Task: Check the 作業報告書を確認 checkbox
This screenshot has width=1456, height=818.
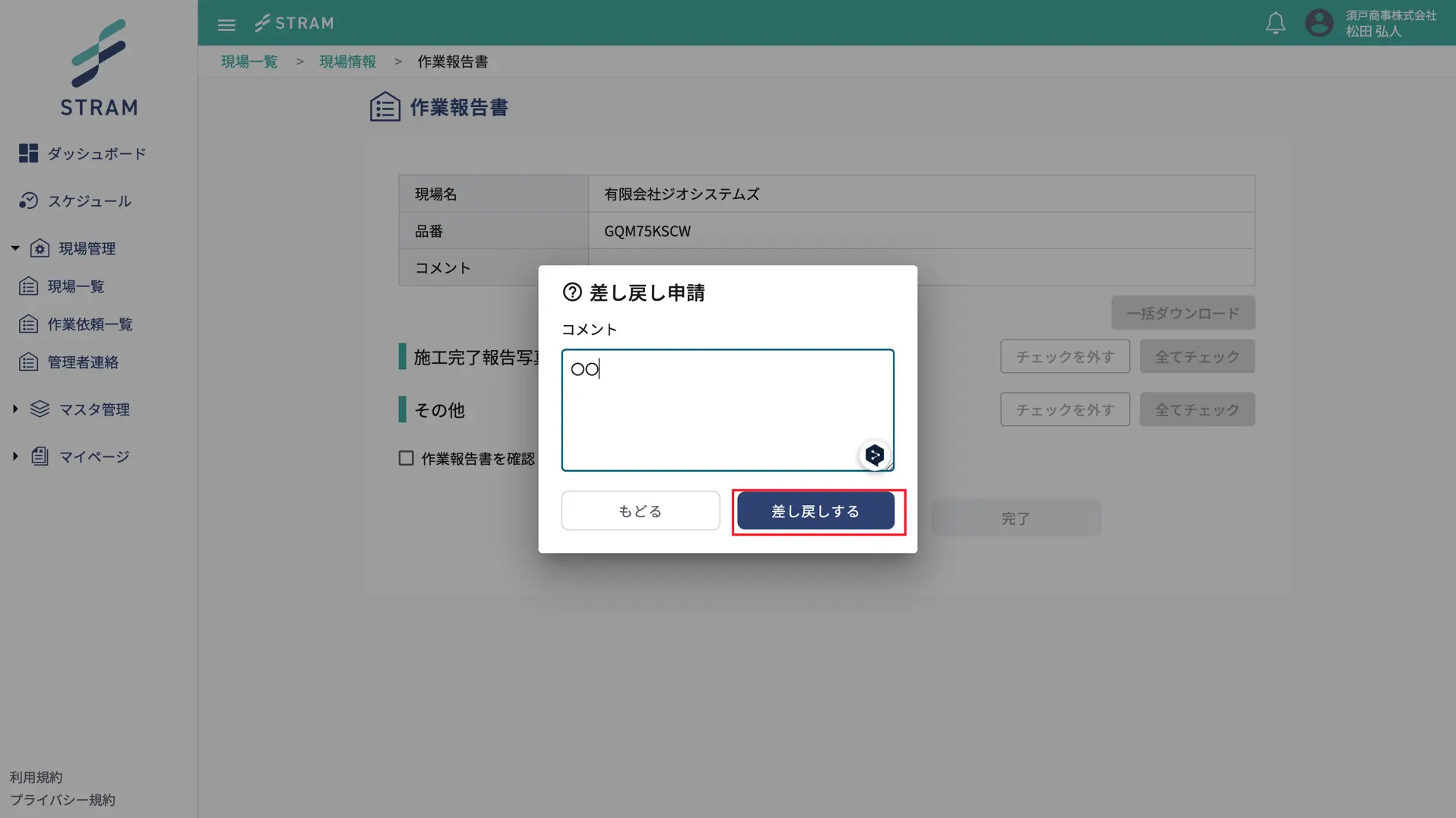Action: pos(406,458)
